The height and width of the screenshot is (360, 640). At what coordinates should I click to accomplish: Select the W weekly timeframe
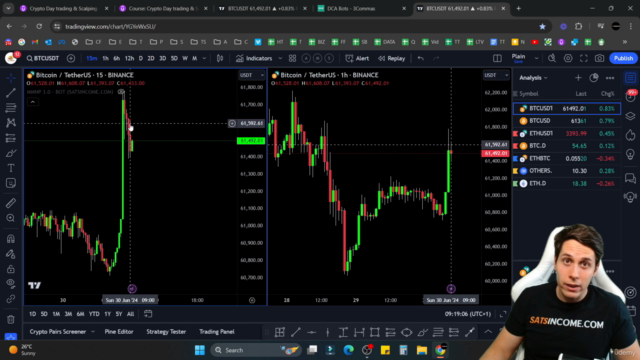click(185, 58)
